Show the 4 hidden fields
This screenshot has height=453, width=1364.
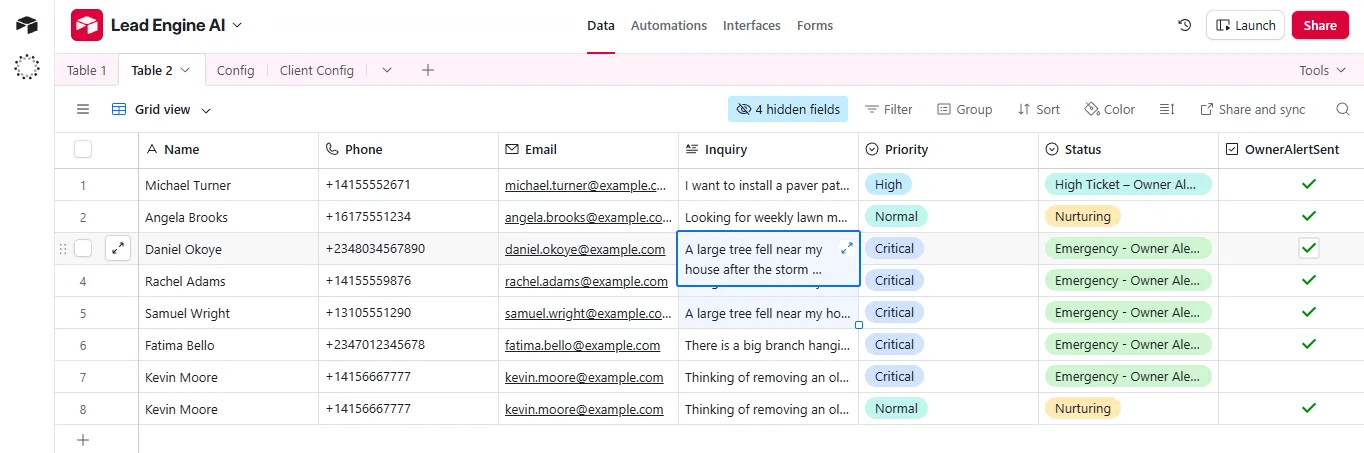click(x=788, y=109)
